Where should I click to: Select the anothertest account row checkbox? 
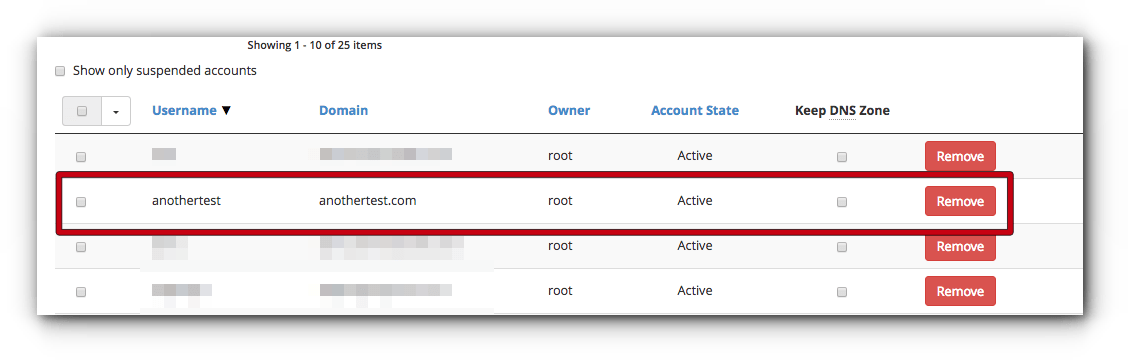81,202
